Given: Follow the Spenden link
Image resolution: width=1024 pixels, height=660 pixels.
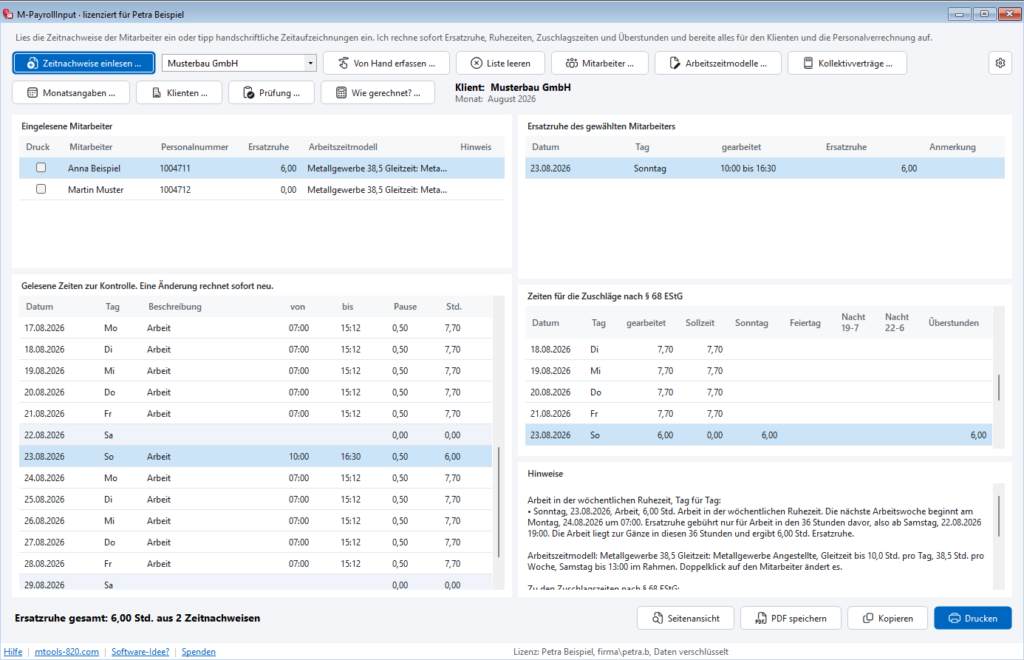Looking at the screenshot, I should (x=199, y=652).
